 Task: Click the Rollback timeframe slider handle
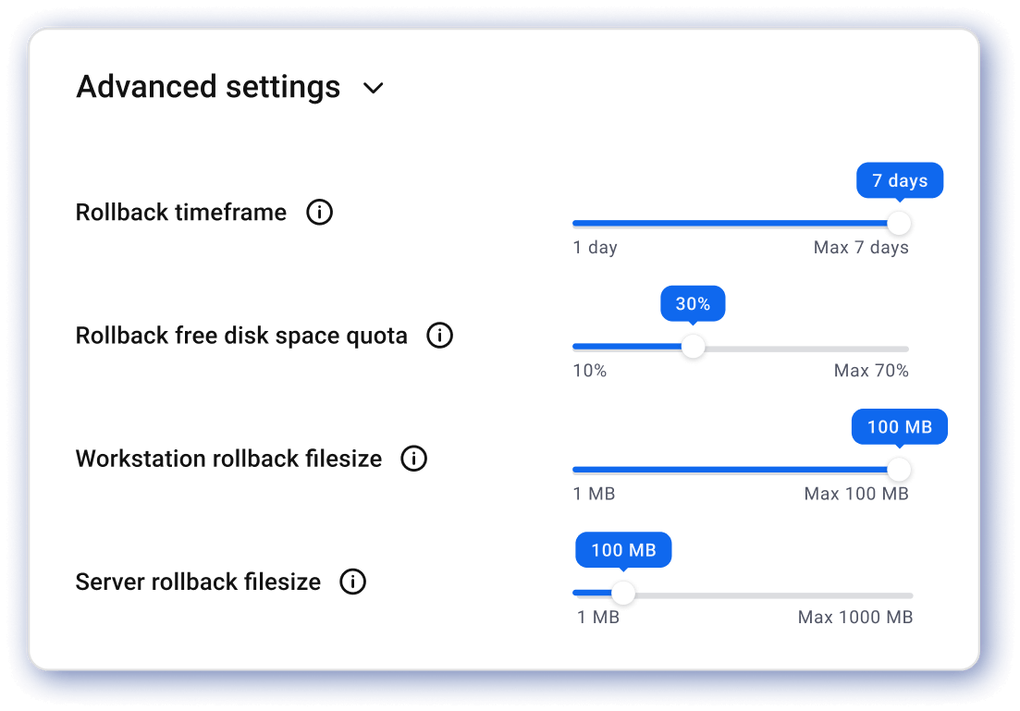[x=899, y=223]
